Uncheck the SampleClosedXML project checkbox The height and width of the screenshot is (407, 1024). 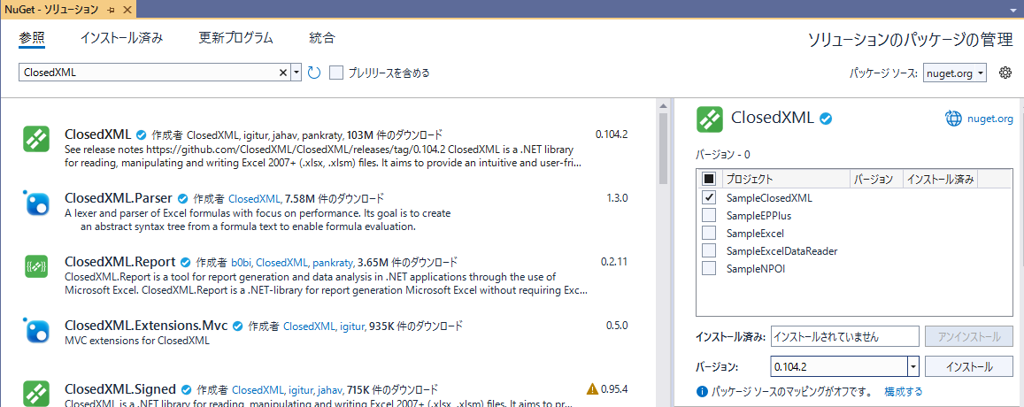pyautogui.click(x=709, y=197)
